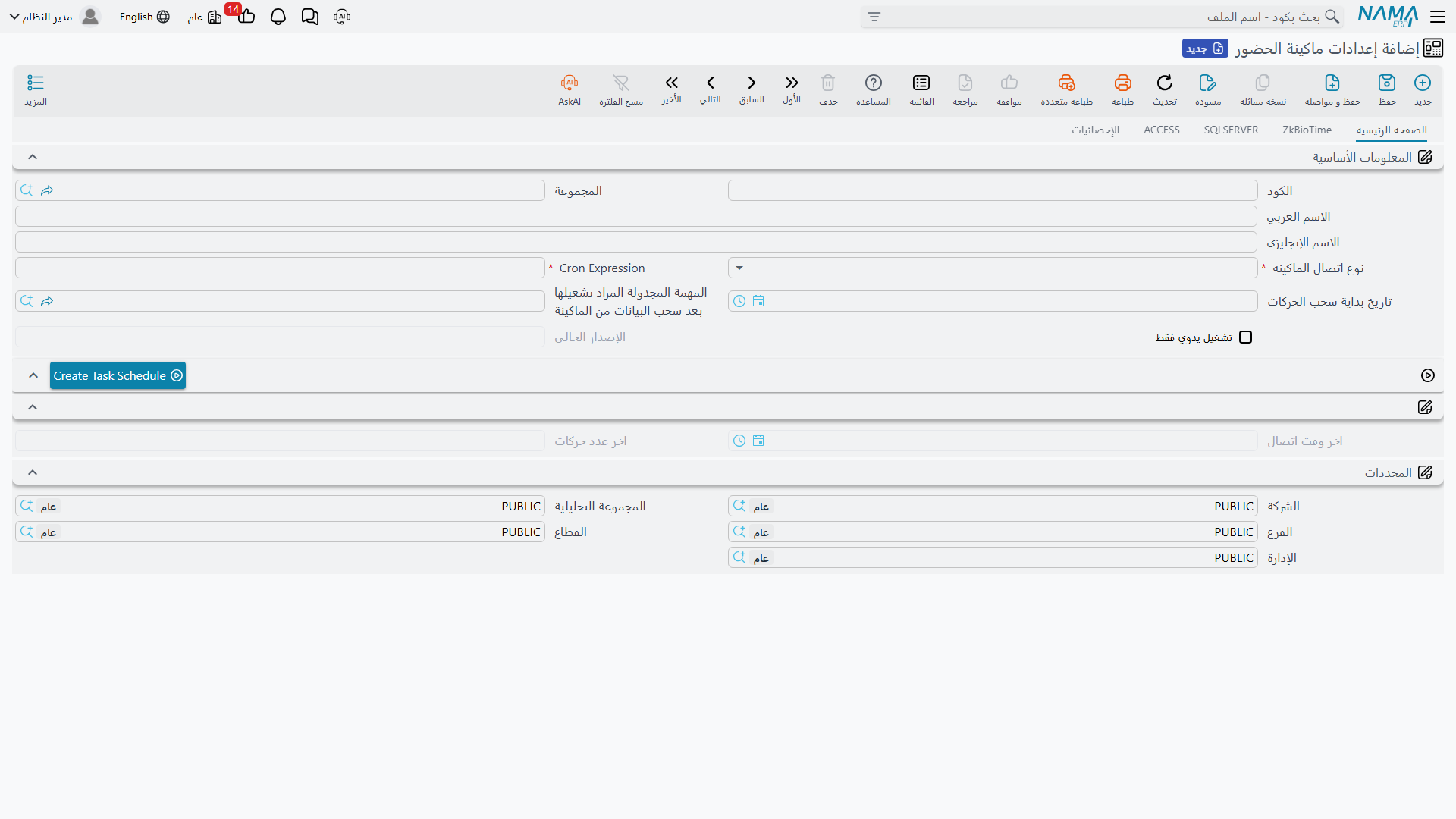Open the المساعدة help icon
1456x819 pixels.
coord(874,83)
